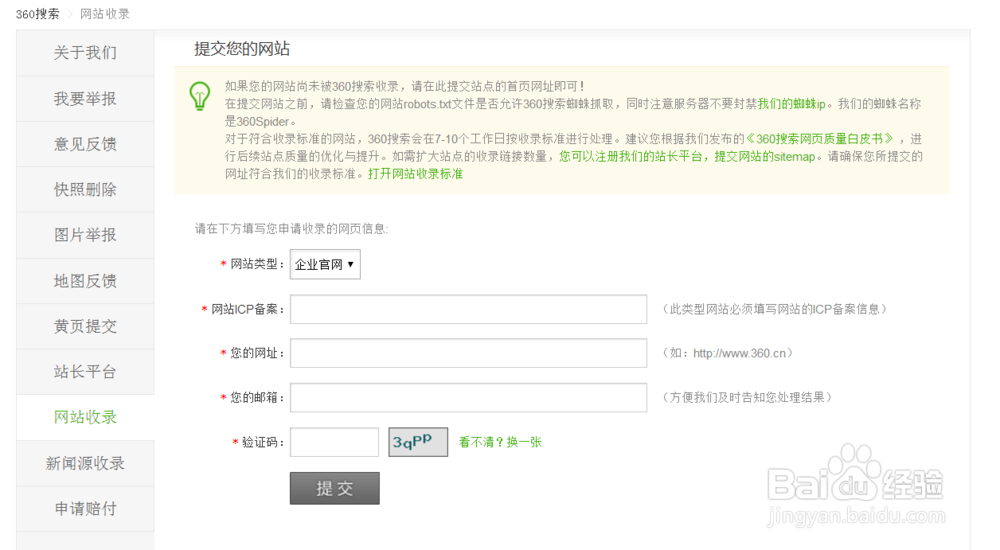The height and width of the screenshot is (550, 1000).
Task: Click the 请在下方填写您申请收录的网页信息 text
Action: click(291, 228)
